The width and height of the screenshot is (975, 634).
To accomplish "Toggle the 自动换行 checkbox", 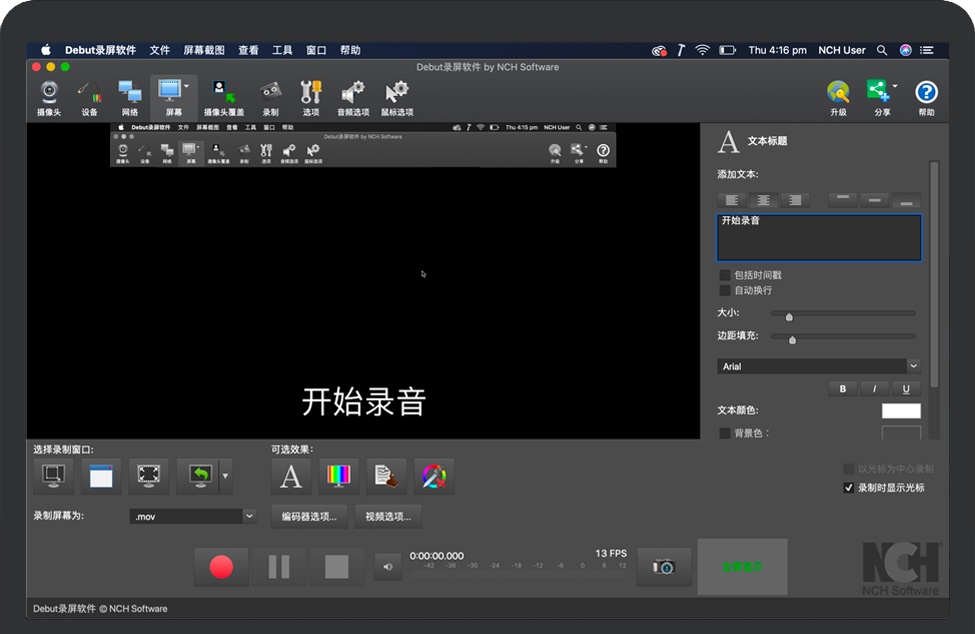I will (x=725, y=290).
